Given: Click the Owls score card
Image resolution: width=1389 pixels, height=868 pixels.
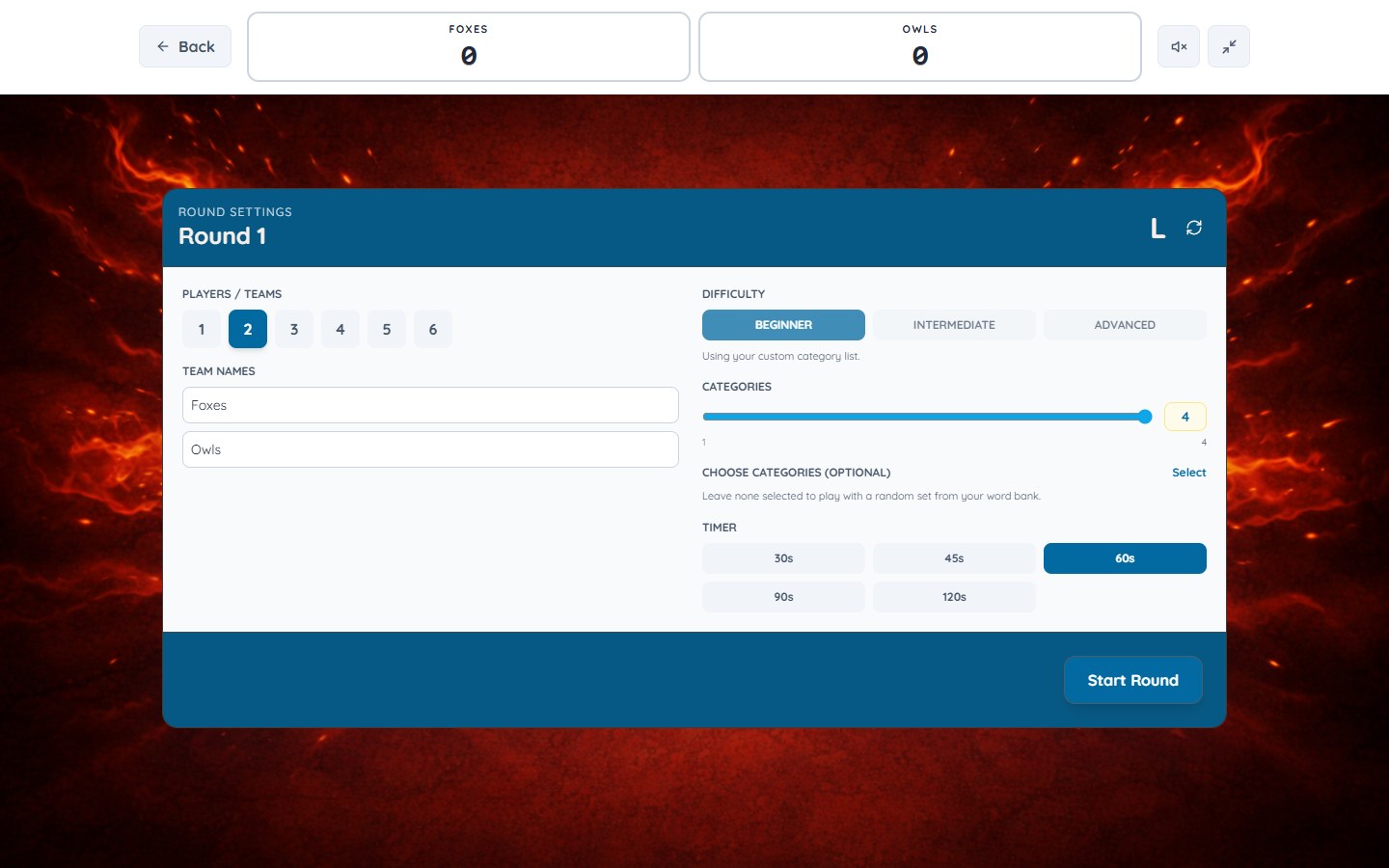Looking at the screenshot, I should point(920,46).
